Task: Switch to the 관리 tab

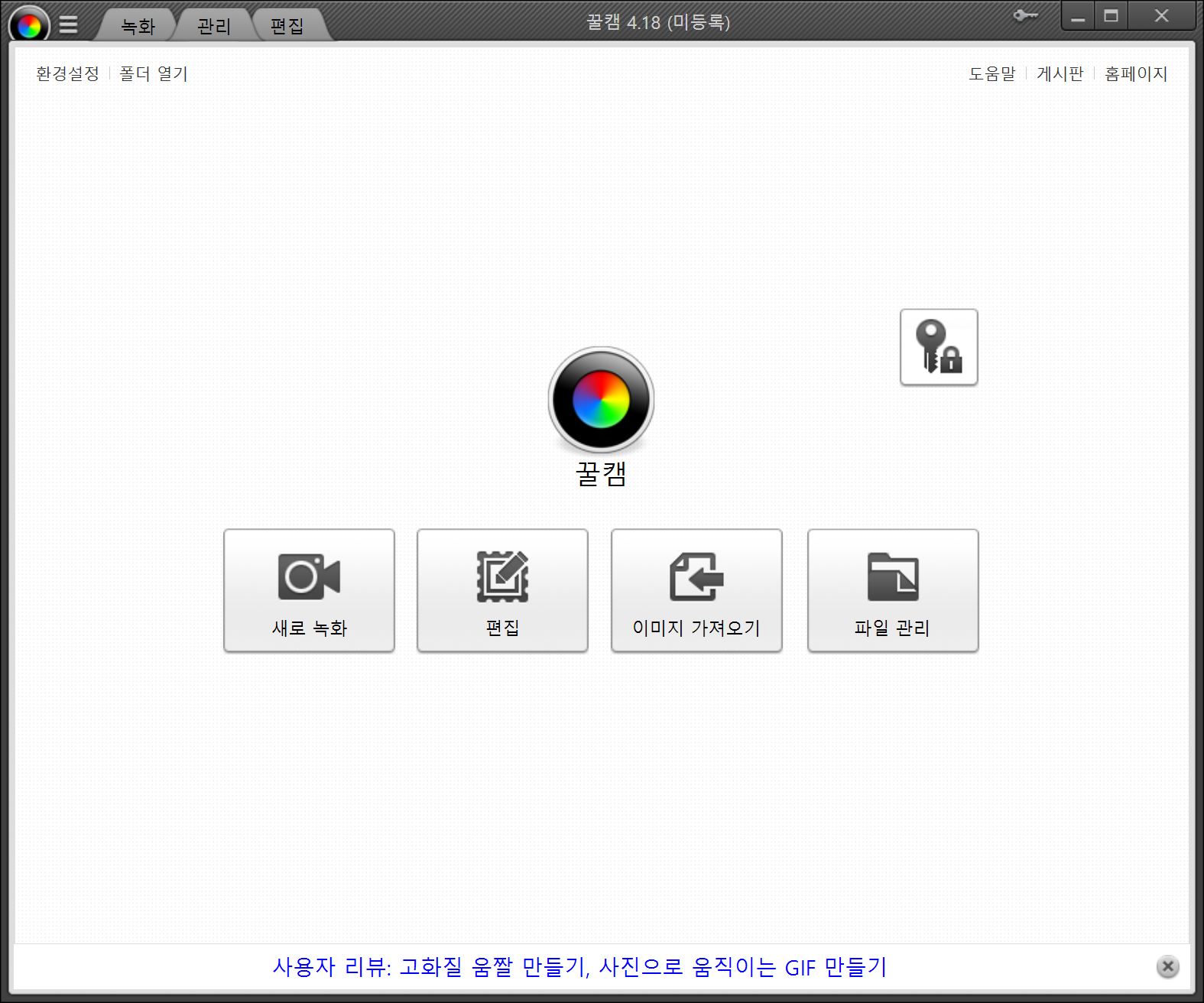Action: click(x=214, y=26)
